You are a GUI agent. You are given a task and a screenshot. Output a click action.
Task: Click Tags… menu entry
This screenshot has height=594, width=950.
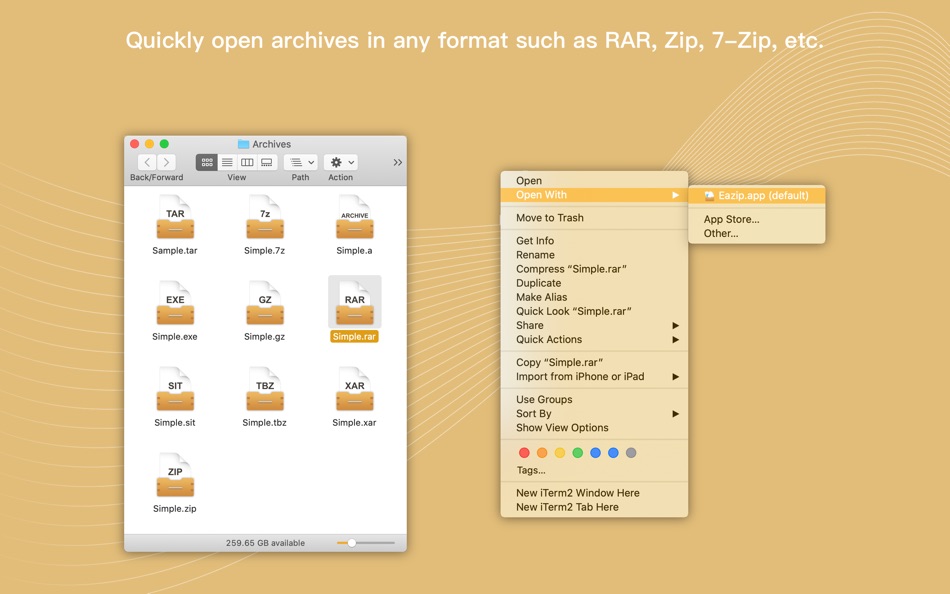click(594, 470)
